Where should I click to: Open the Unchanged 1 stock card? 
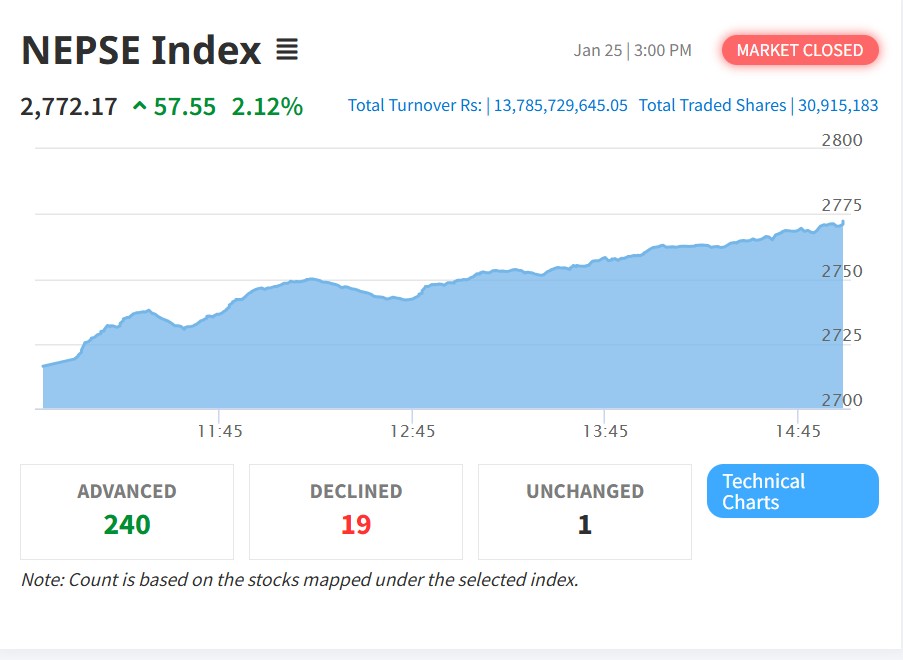pyautogui.click(x=585, y=511)
